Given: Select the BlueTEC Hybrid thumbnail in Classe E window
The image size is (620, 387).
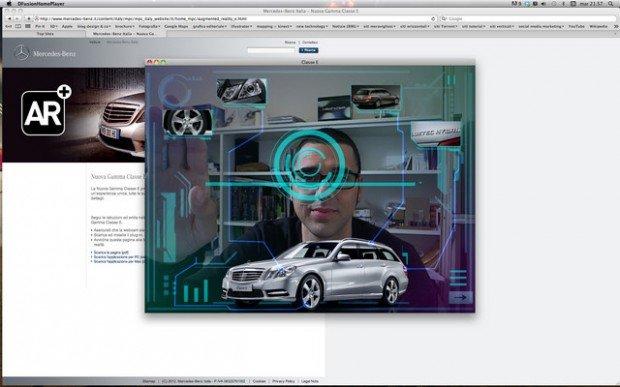Looking at the screenshot, I should click(436, 134).
